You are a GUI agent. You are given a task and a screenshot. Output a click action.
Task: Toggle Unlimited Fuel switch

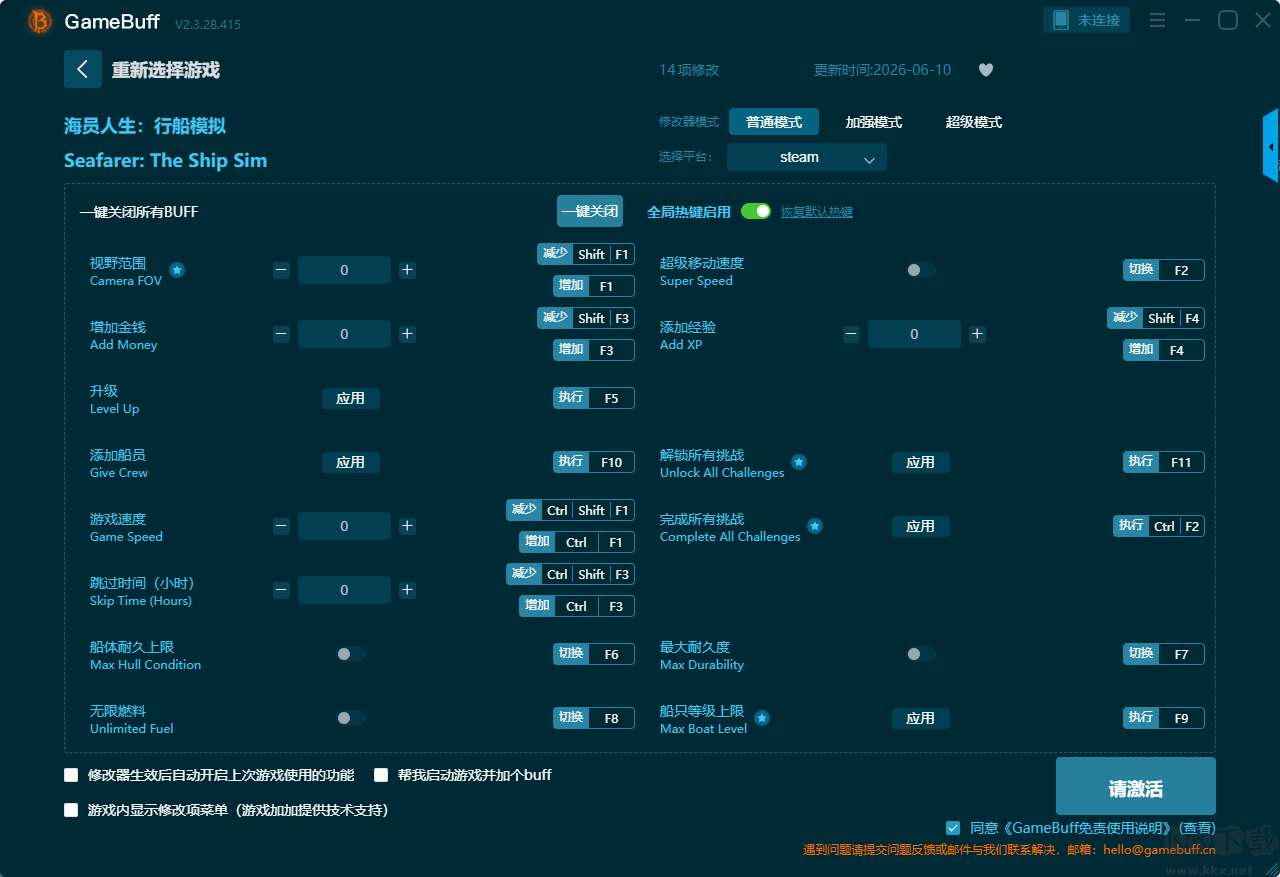point(351,718)
